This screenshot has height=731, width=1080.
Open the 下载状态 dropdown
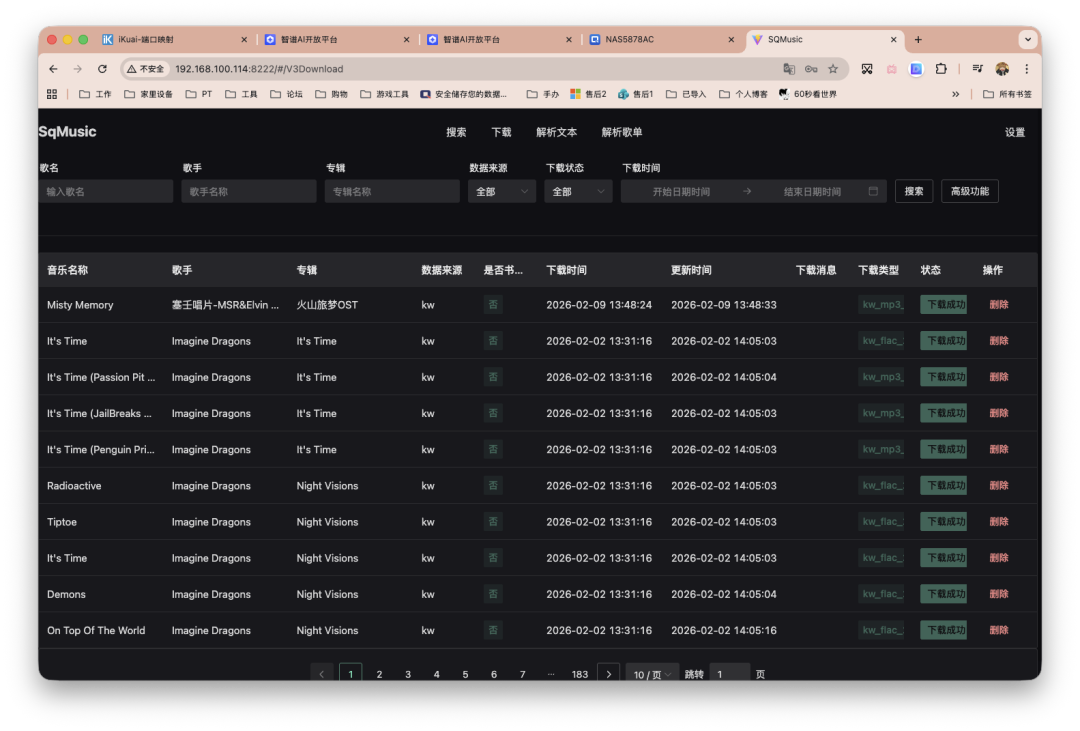(x=578, y=190)
